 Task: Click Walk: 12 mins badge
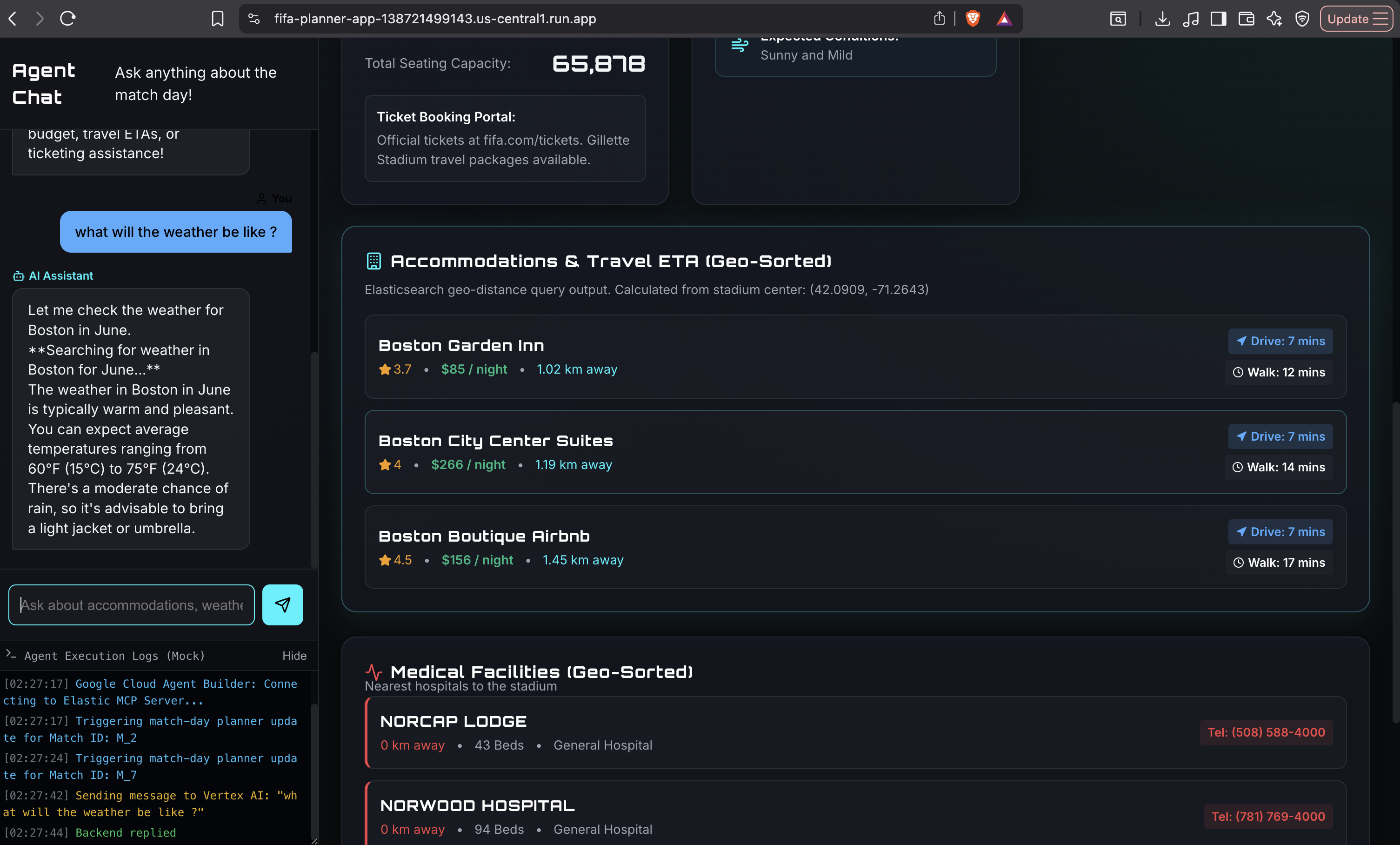tap(1279, 372)
